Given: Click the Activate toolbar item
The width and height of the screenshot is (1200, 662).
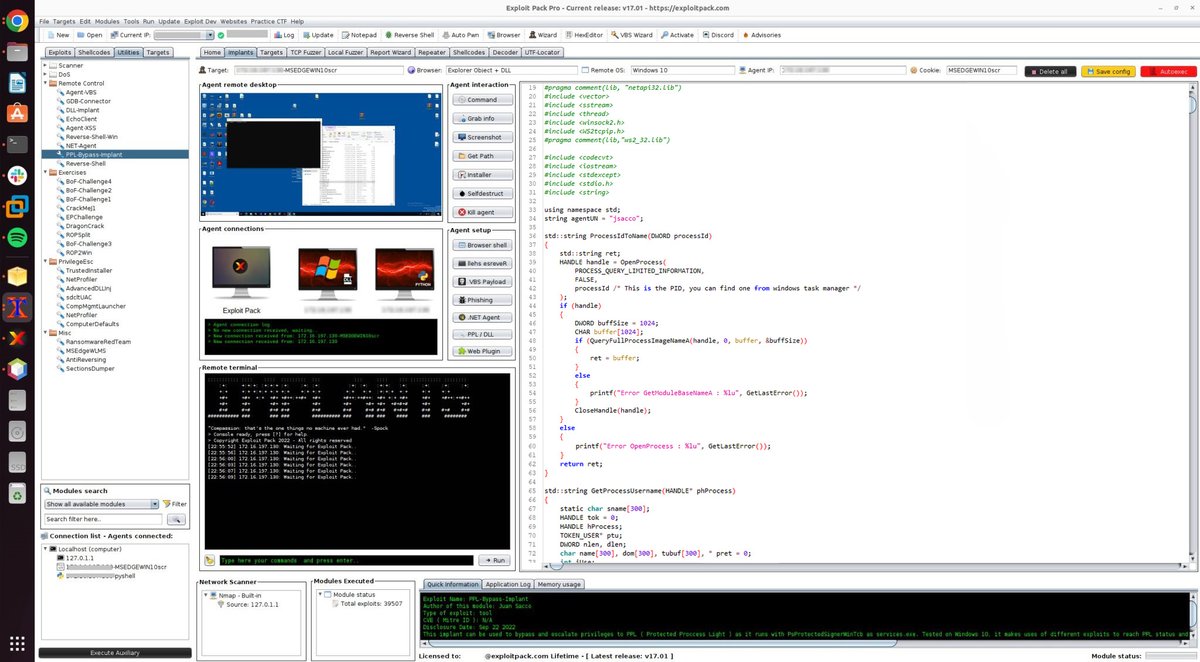Looking at the screenshot, I should coord(676,34).
